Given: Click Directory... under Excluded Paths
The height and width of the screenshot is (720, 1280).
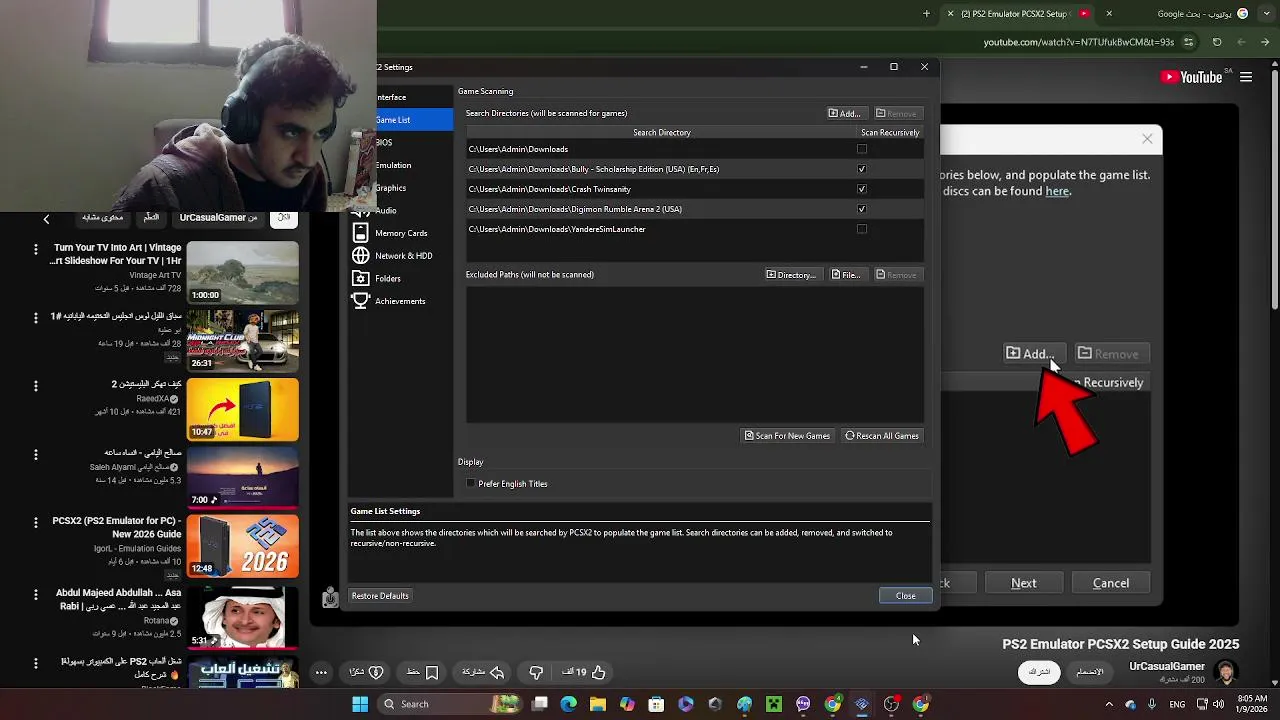Looking at the screenshot, I should 791,275.
